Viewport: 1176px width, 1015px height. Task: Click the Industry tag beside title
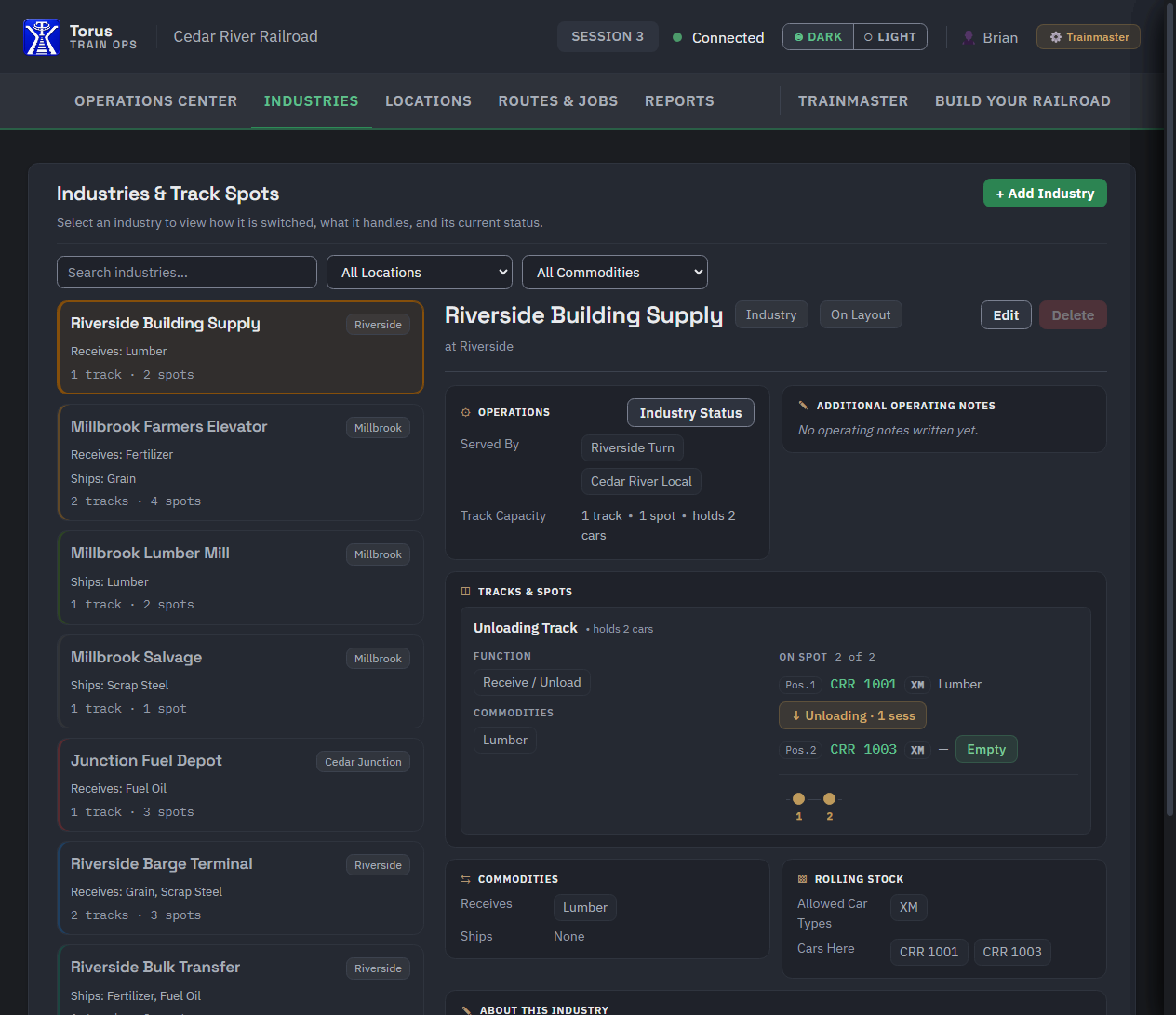(771, 314)
